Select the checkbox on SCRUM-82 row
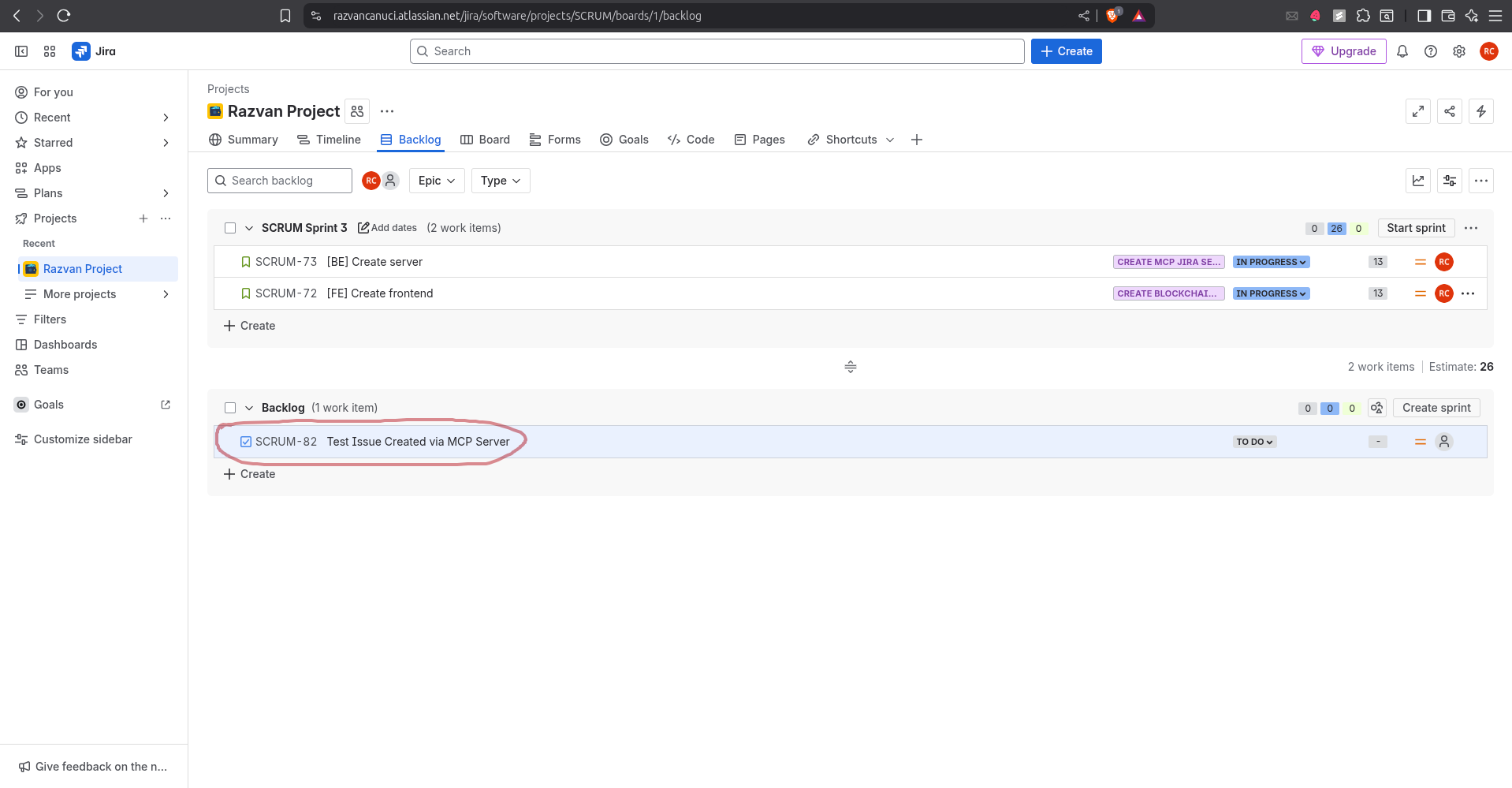The width and height of the screenshot is (1512, 788). click(x=245, y=441)
